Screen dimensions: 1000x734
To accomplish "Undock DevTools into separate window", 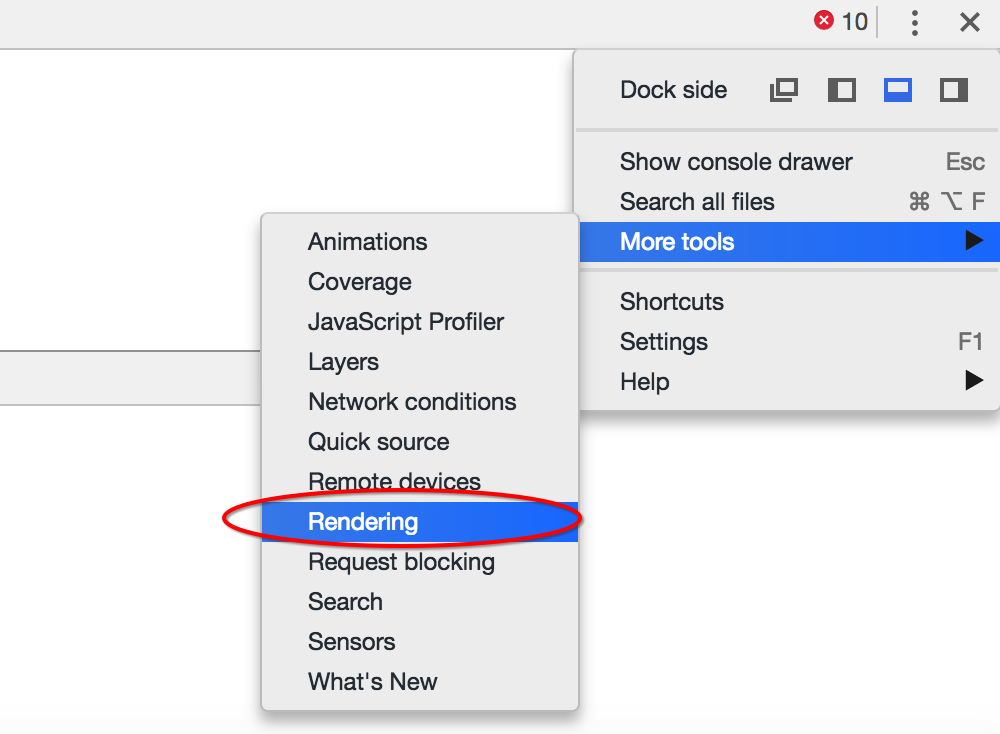I will [x=783, y=90].
